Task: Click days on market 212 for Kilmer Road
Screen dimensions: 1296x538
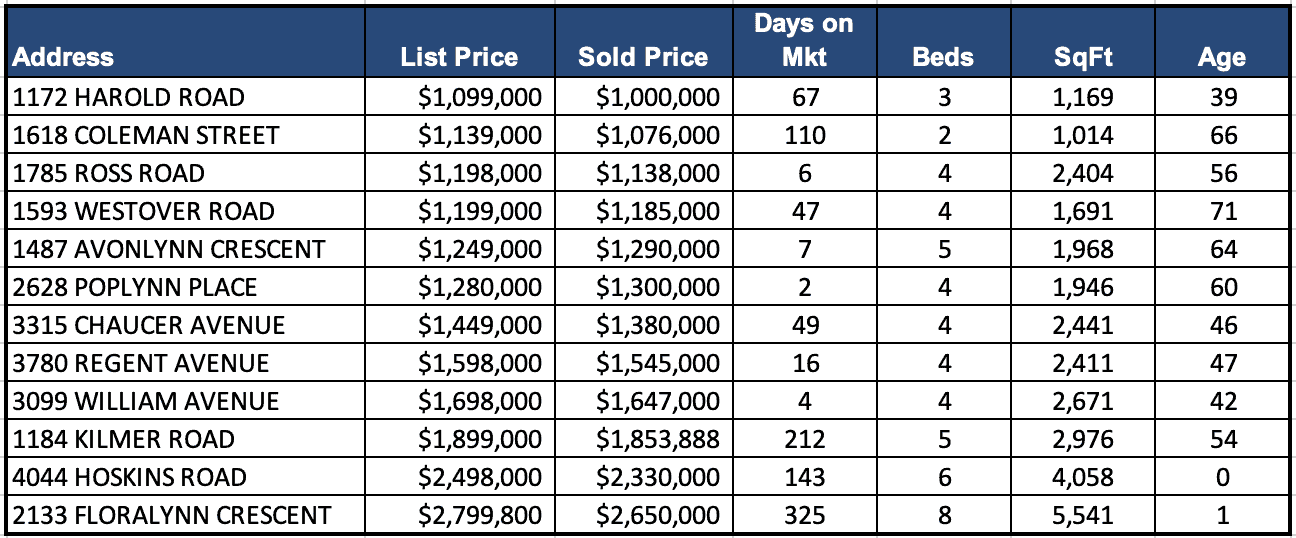Action: tap(804, 439)
